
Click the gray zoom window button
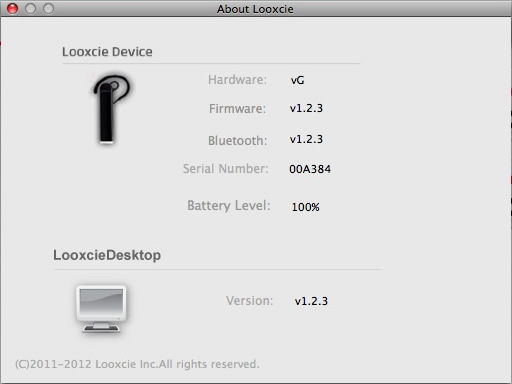[48, 8]
